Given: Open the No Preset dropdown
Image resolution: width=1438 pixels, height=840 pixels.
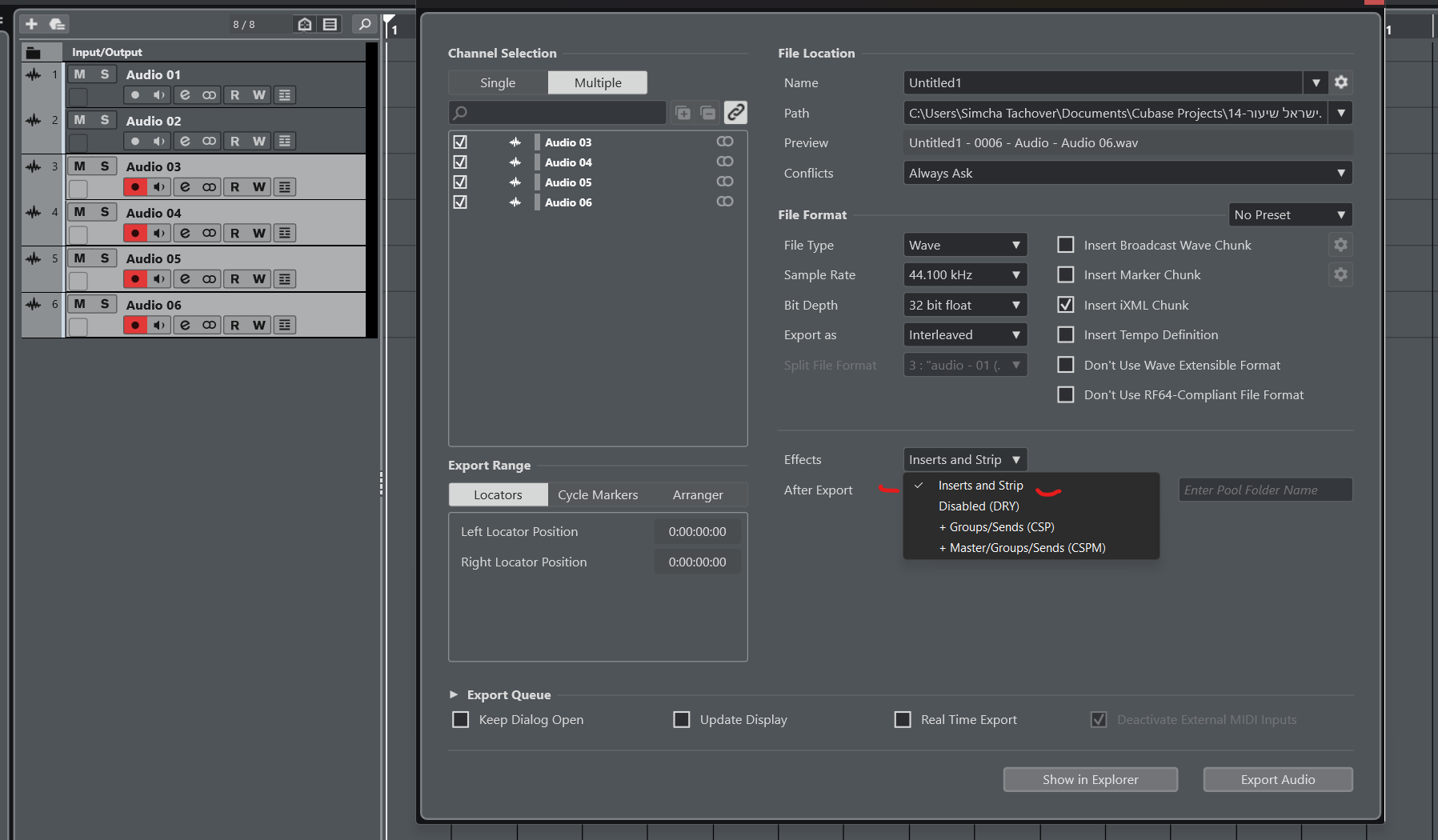Looking at the screenshot, I should 1290,214.
